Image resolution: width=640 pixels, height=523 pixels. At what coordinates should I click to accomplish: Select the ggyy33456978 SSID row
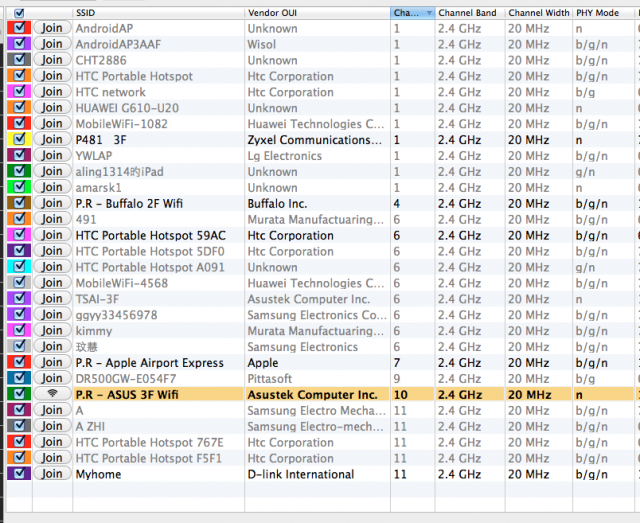116,315
